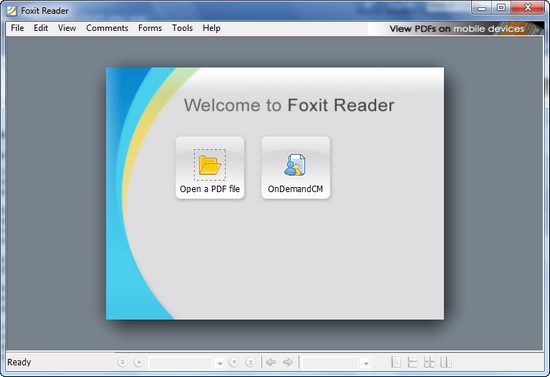The image size is (550, 377).
Task: Click the page number input field
Action: pos(182,363)
